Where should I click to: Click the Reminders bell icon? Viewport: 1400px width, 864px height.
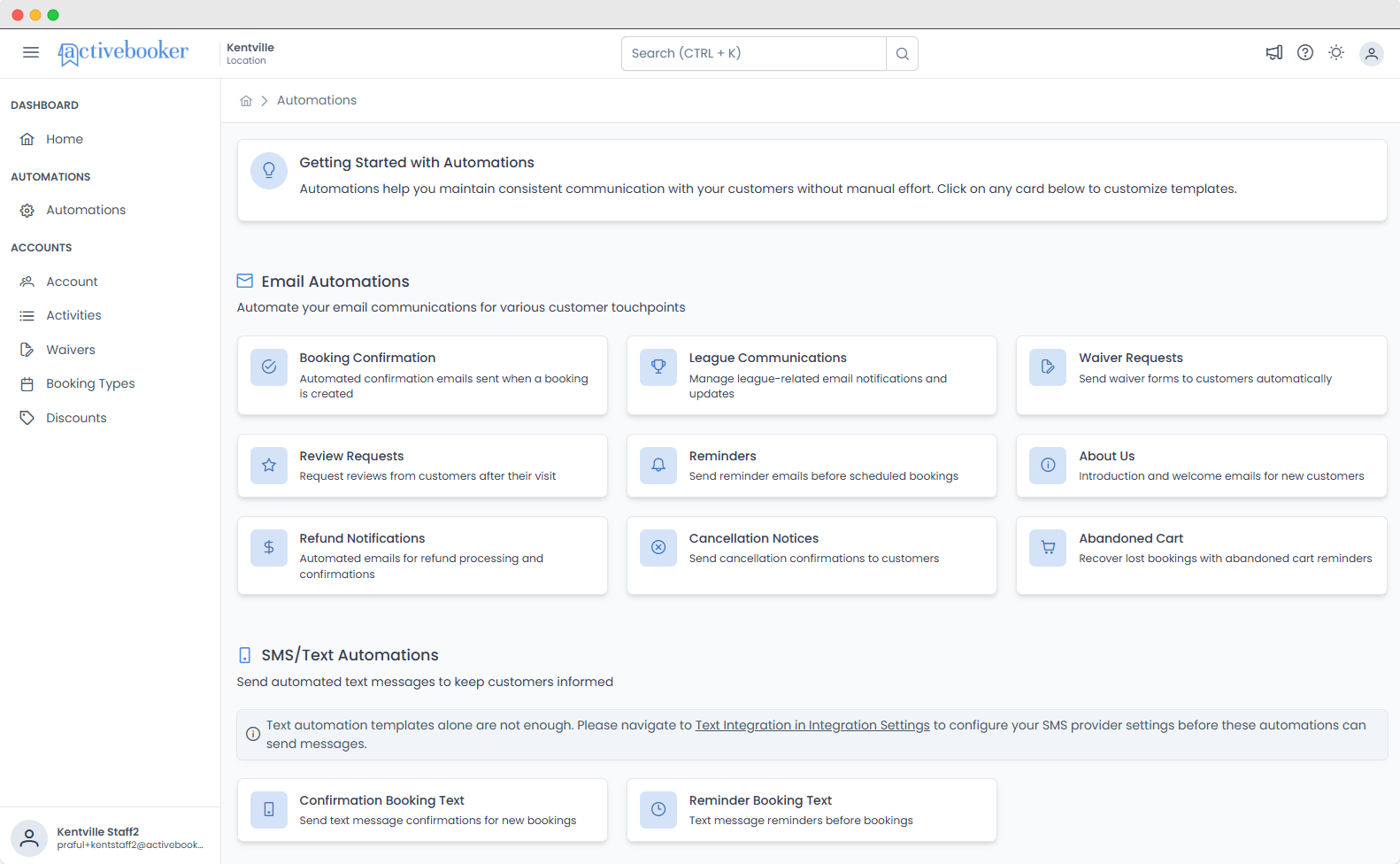pos(658,465)
